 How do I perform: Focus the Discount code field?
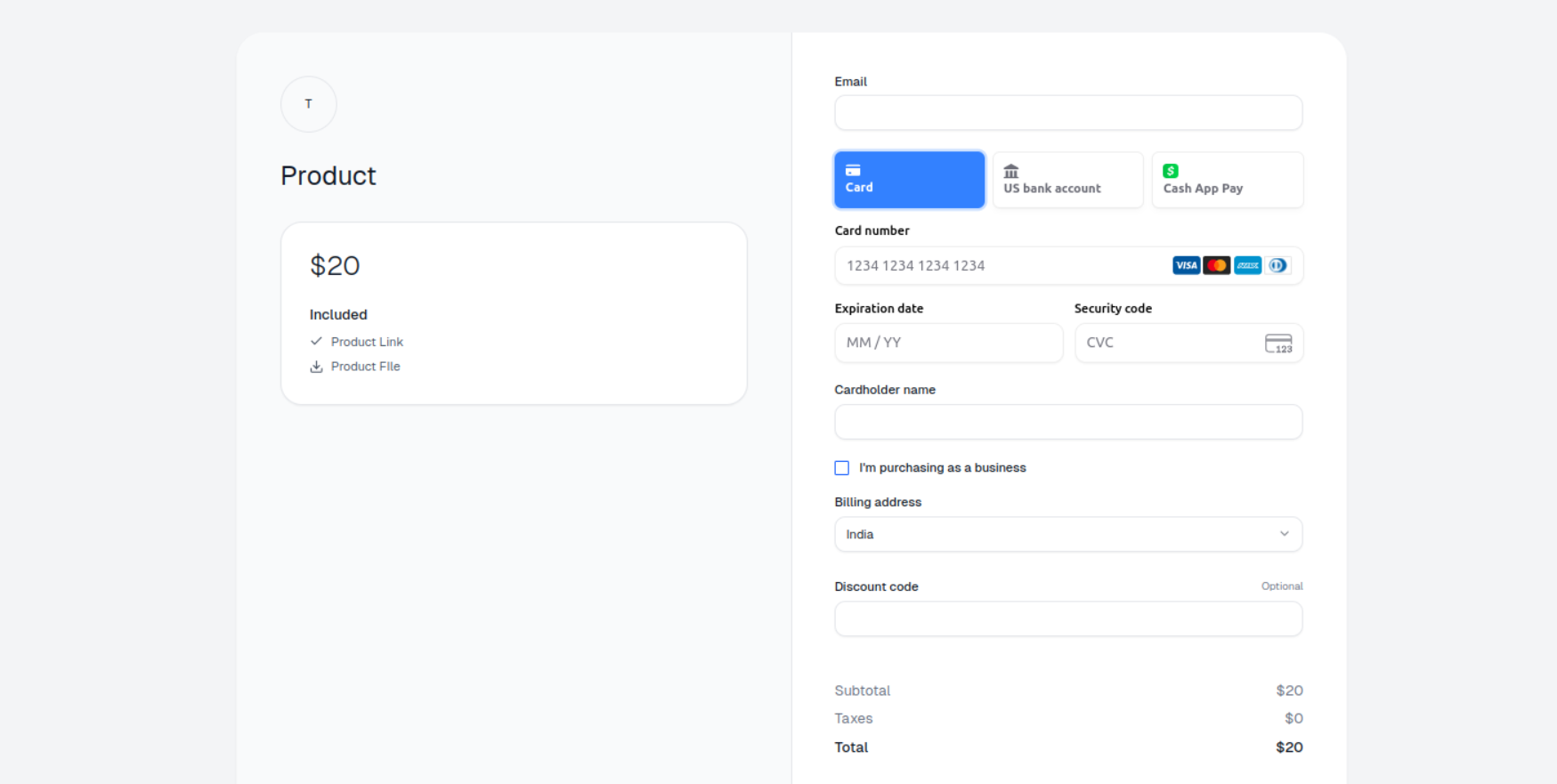[1068, 618]
